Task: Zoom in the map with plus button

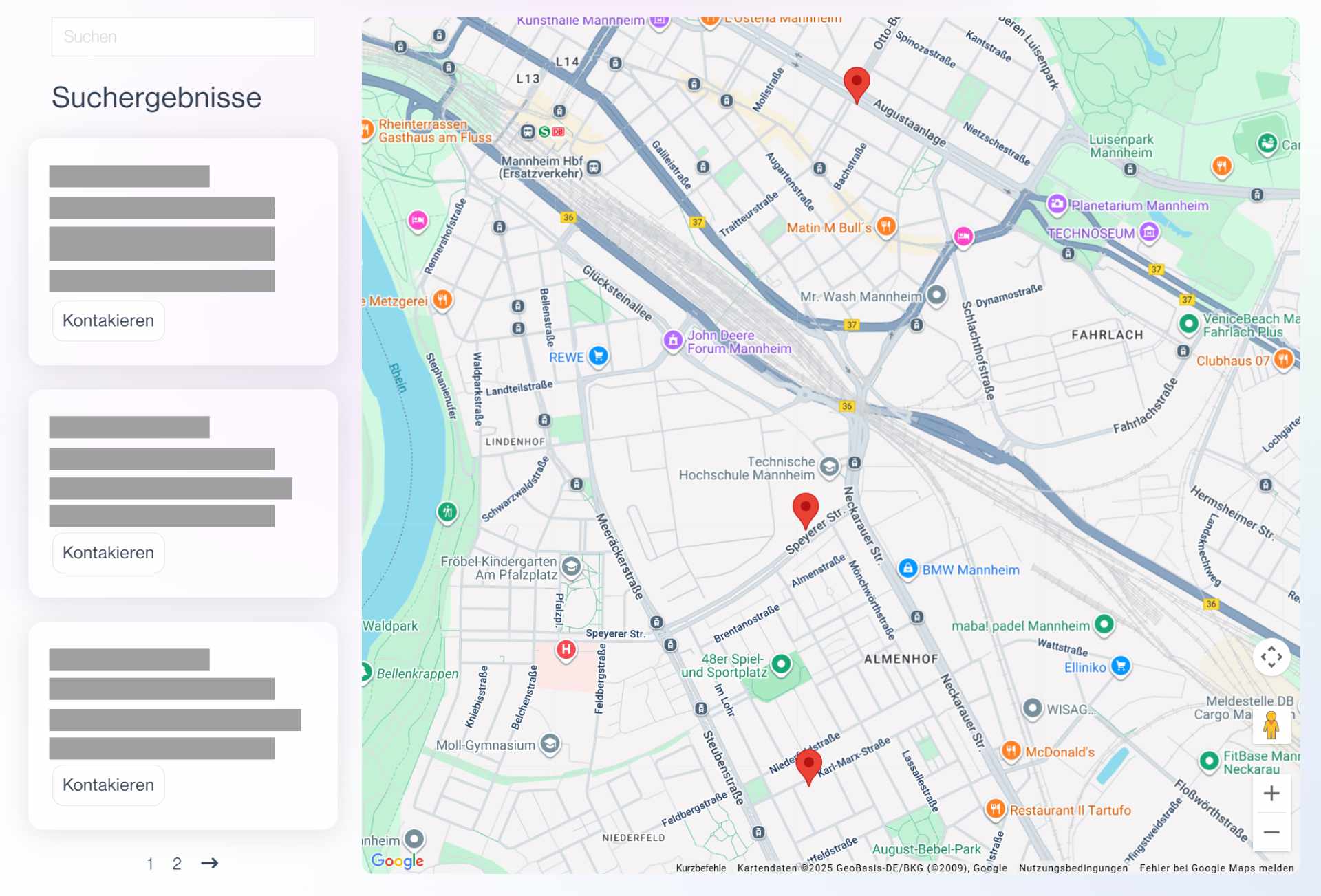Action: click(x=1271, y=794)
